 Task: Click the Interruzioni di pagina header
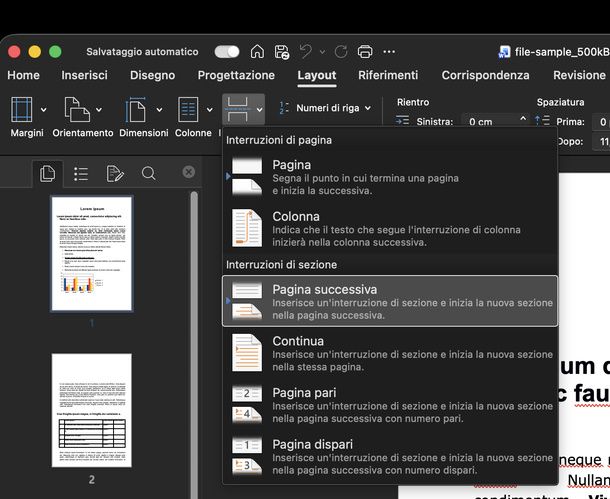click(279, 140)
